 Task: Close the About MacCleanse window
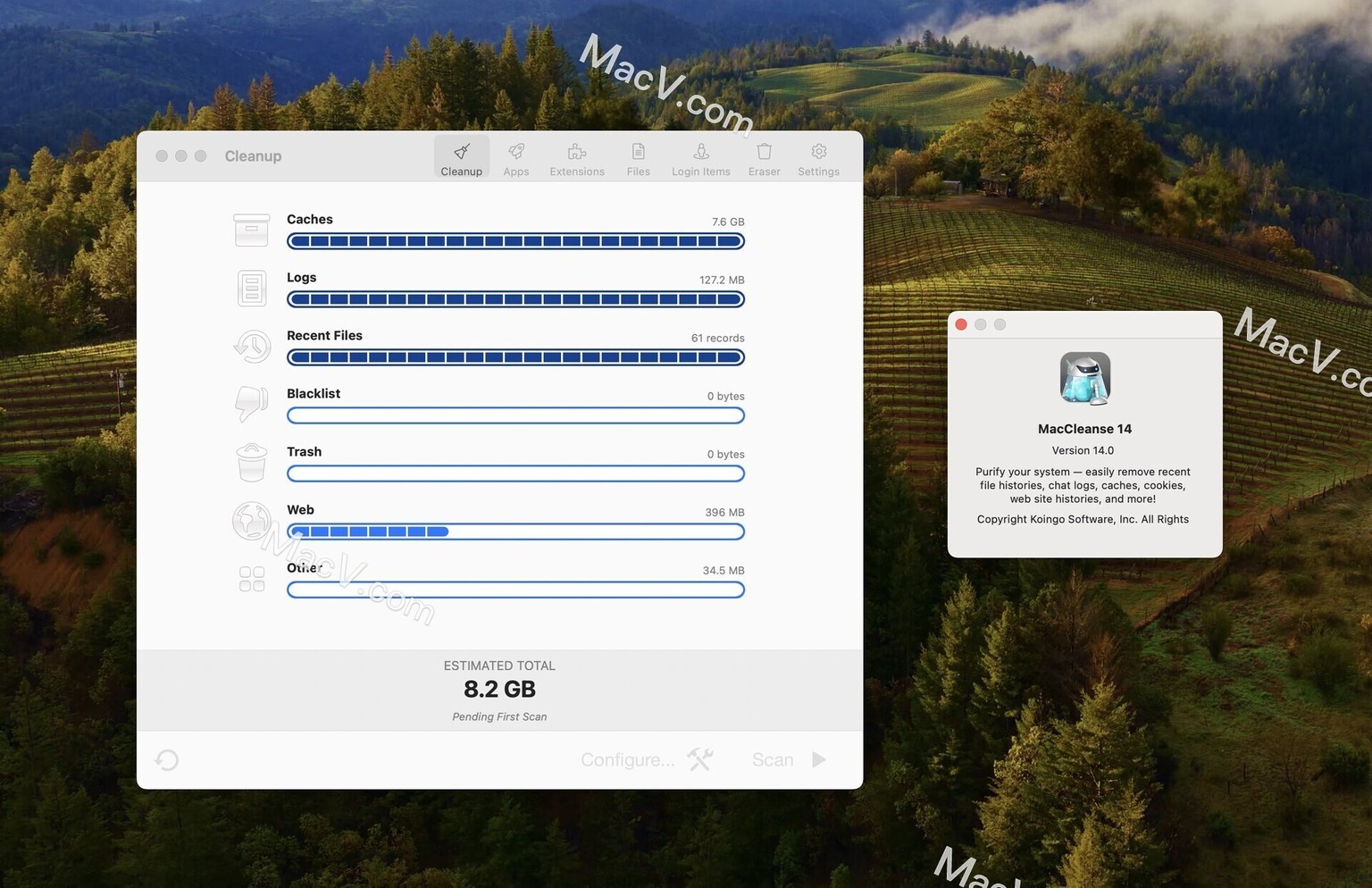[961, 324]
